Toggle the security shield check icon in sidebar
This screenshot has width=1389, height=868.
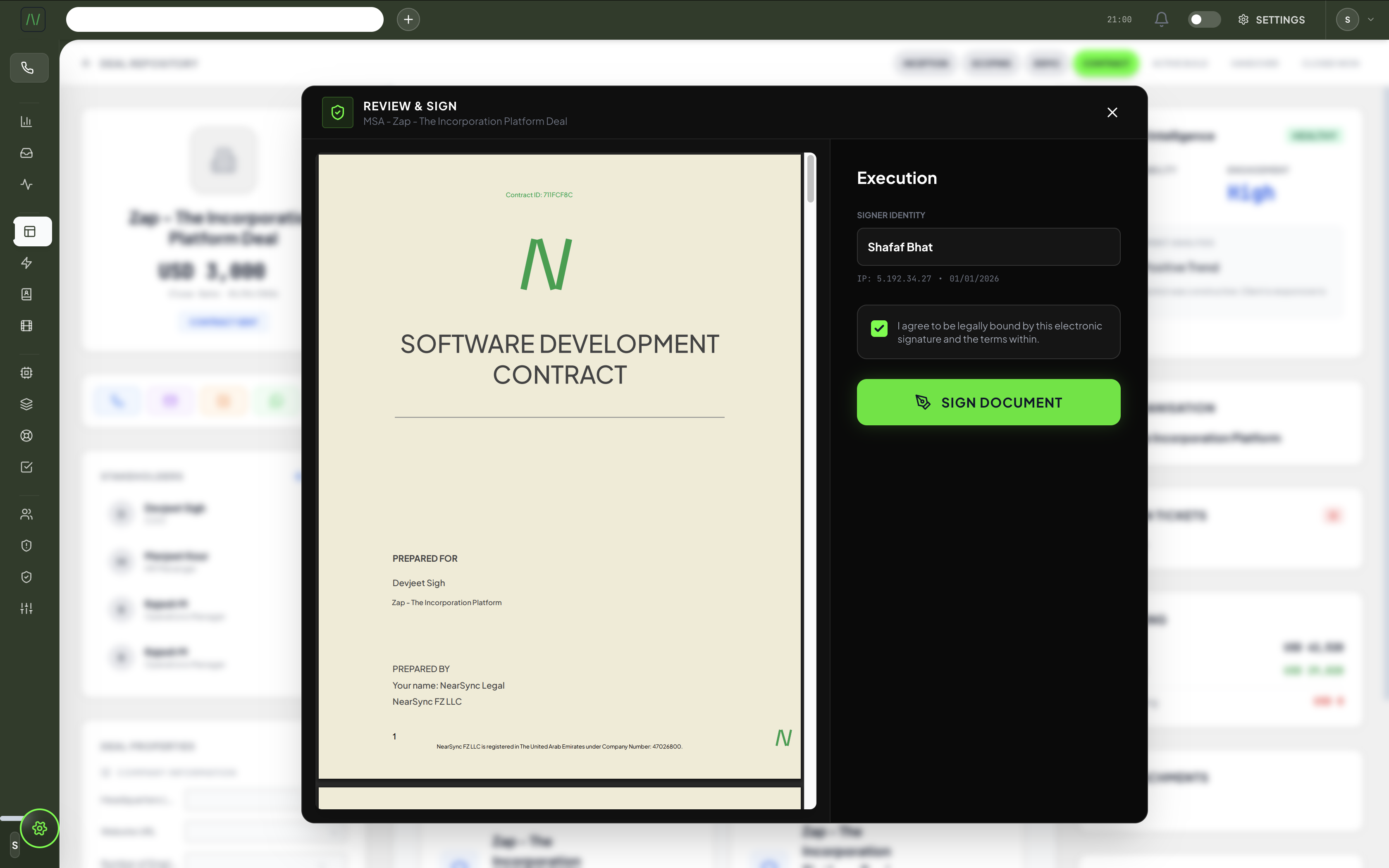(27, 577)
